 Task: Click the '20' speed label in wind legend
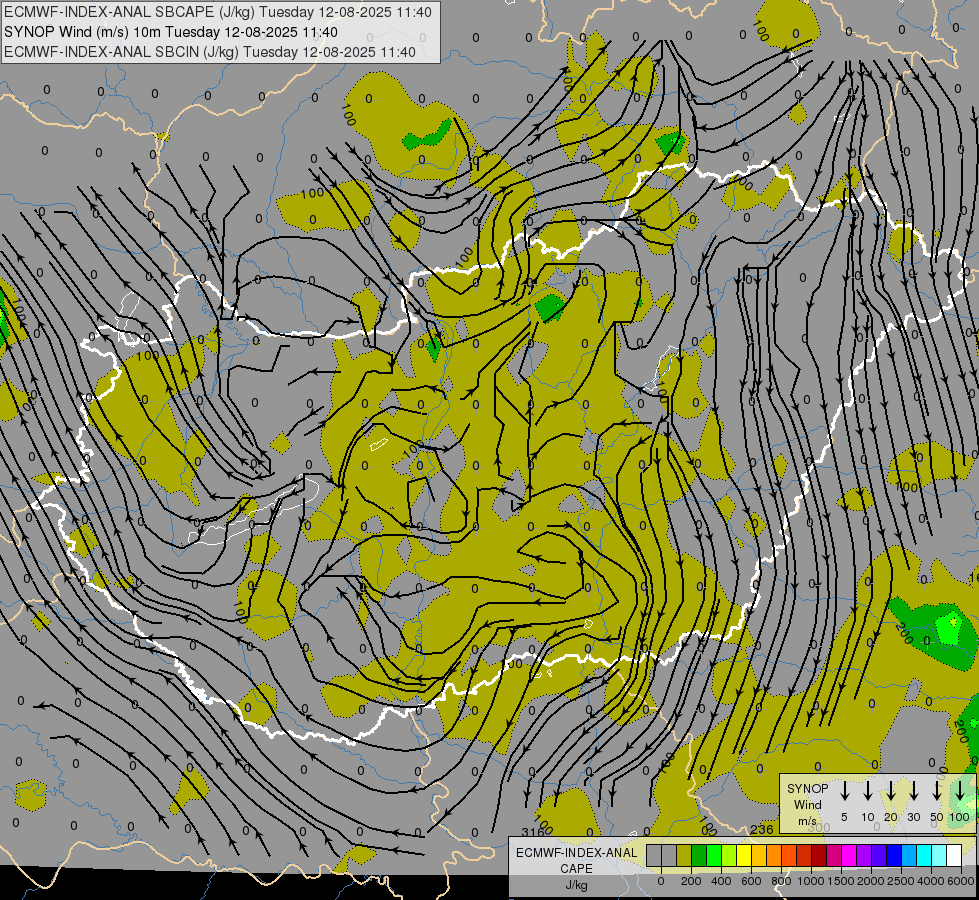point(890,817)
